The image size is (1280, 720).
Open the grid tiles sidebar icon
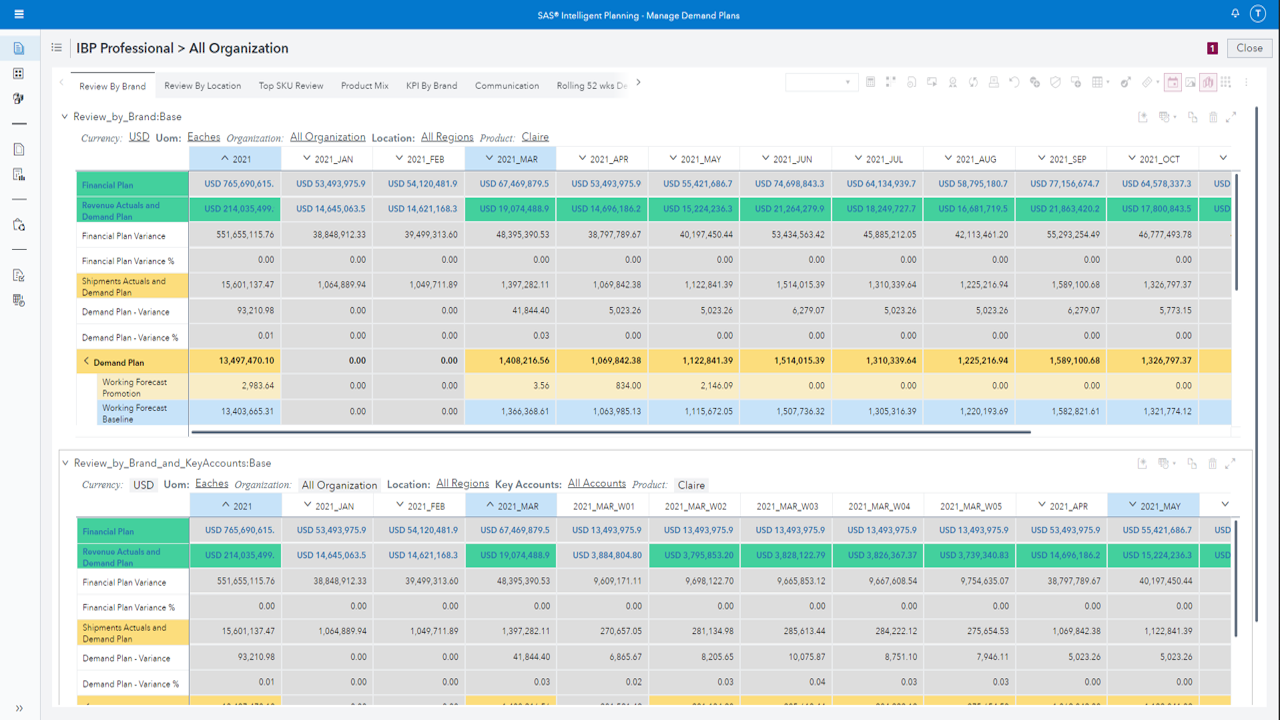coord(19,73)
